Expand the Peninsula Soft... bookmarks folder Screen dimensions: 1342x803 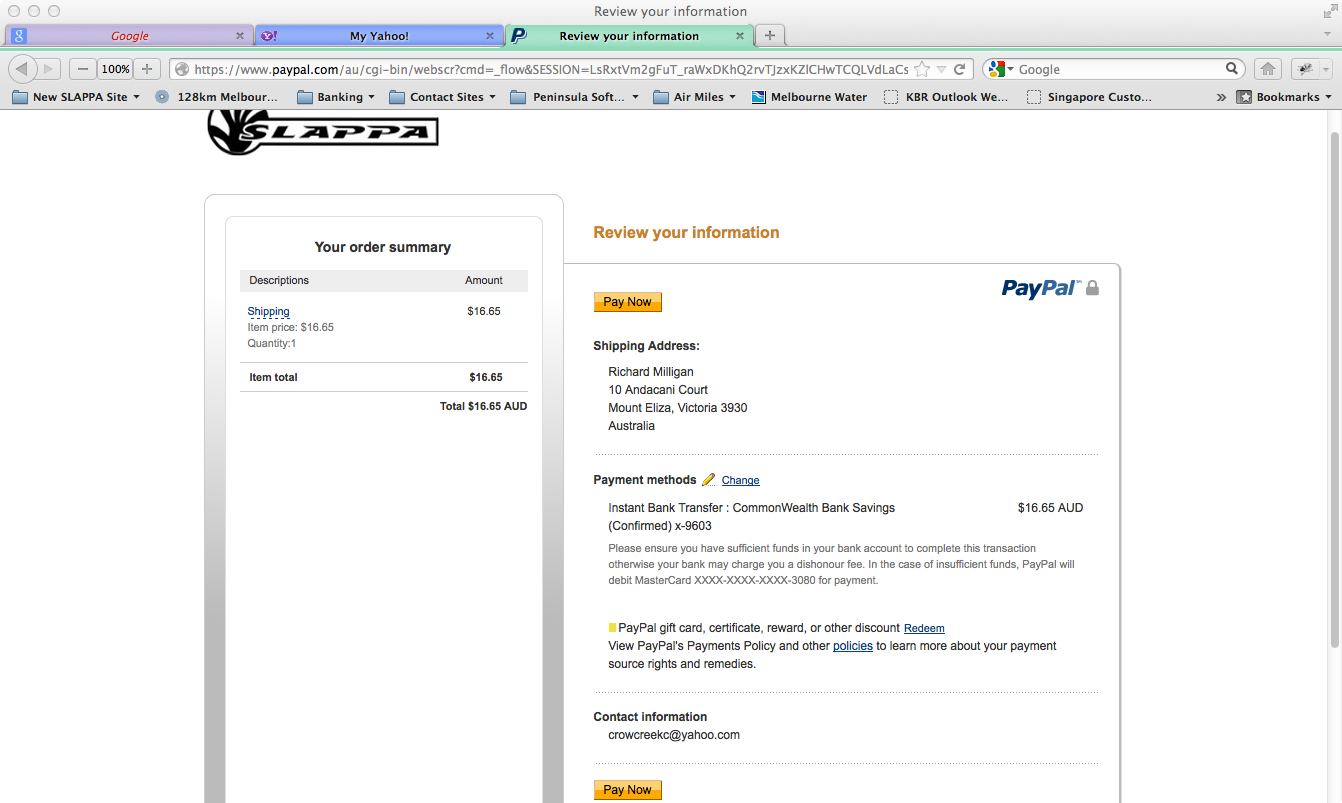coord(575,97)
